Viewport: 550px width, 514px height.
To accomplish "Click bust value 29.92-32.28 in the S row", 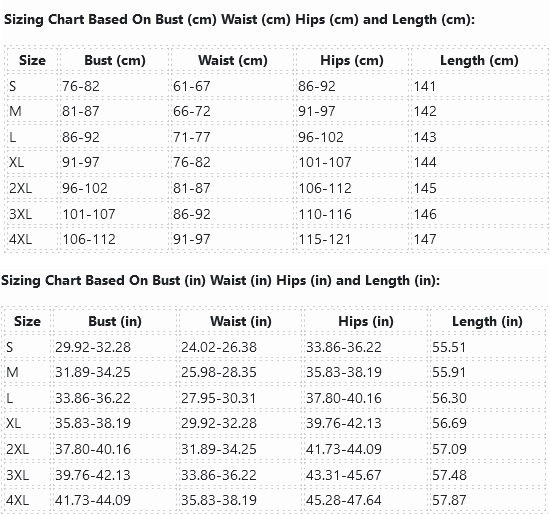I will 93,347.
